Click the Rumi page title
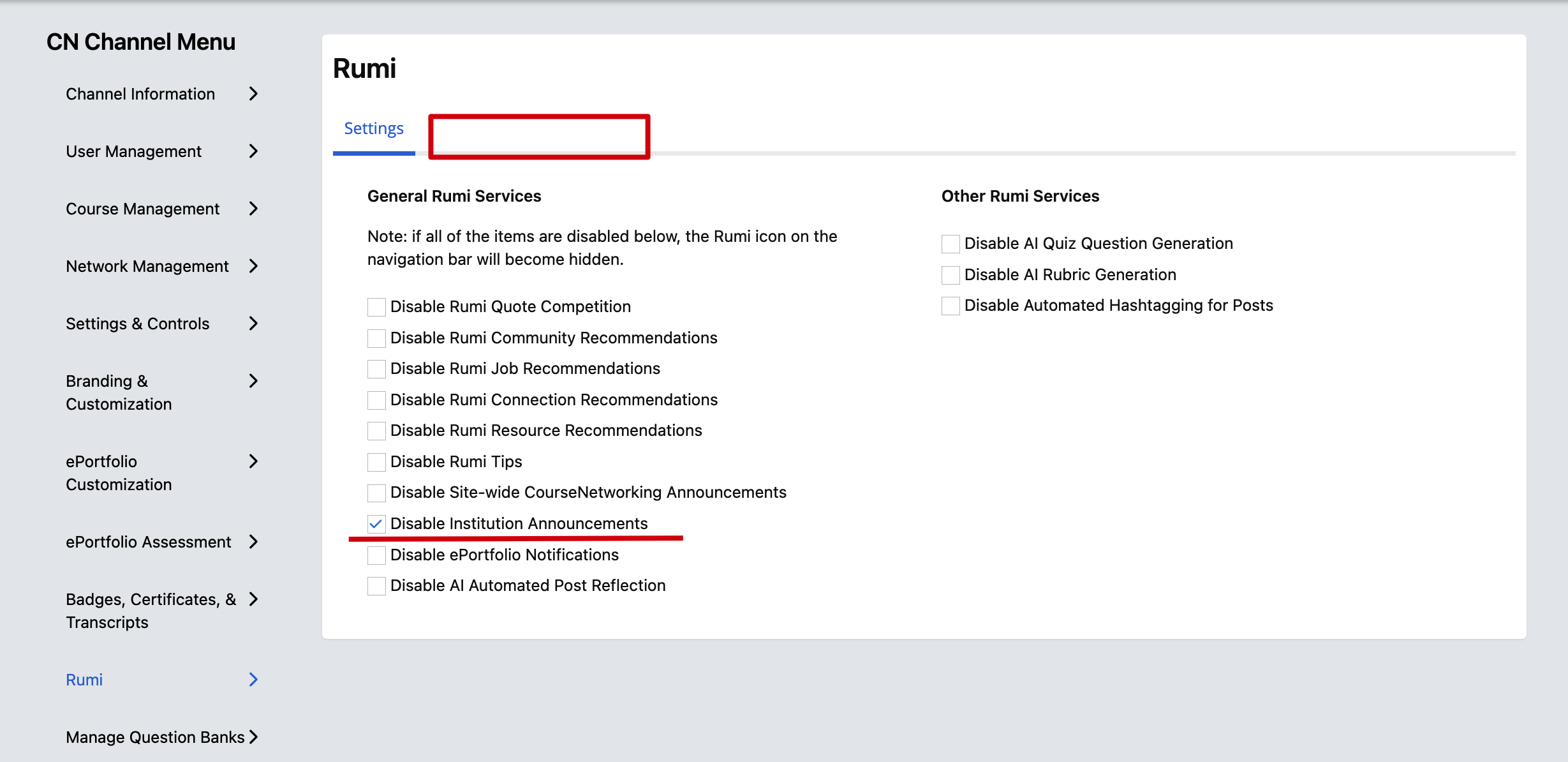Screen dimensions: 1568x762 tap(364, 68)
